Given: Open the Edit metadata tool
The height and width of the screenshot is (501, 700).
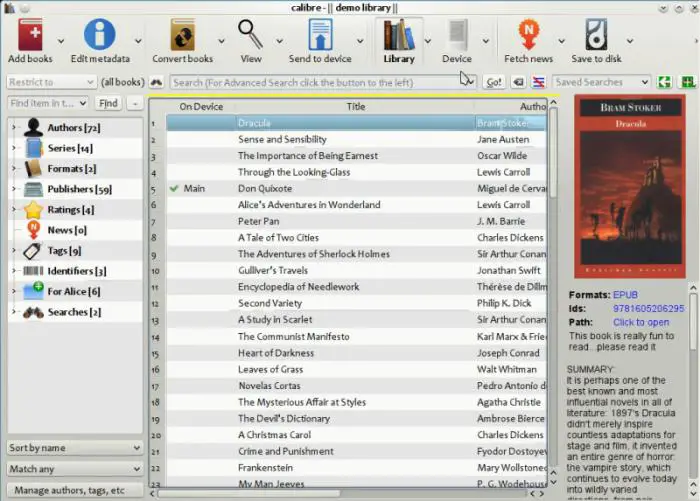Looking at the screenshot, I should pyautogui.click(x=100, y=34).
